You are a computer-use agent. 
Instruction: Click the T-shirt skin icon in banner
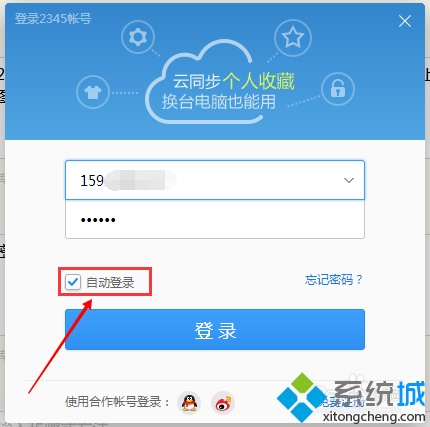(x=93, y=92)
